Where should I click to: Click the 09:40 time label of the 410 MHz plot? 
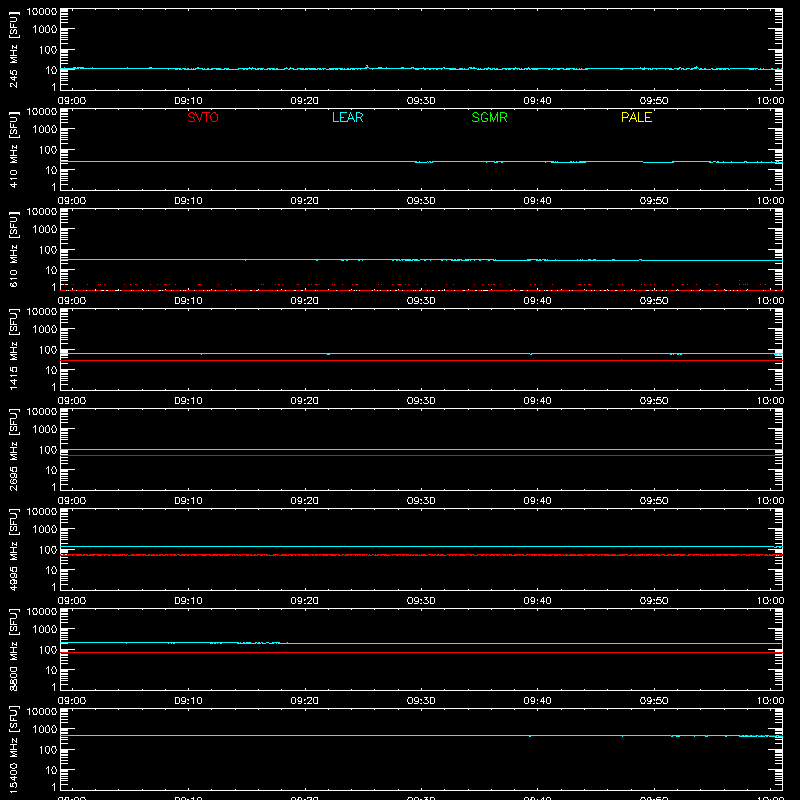tap(537, 201)
